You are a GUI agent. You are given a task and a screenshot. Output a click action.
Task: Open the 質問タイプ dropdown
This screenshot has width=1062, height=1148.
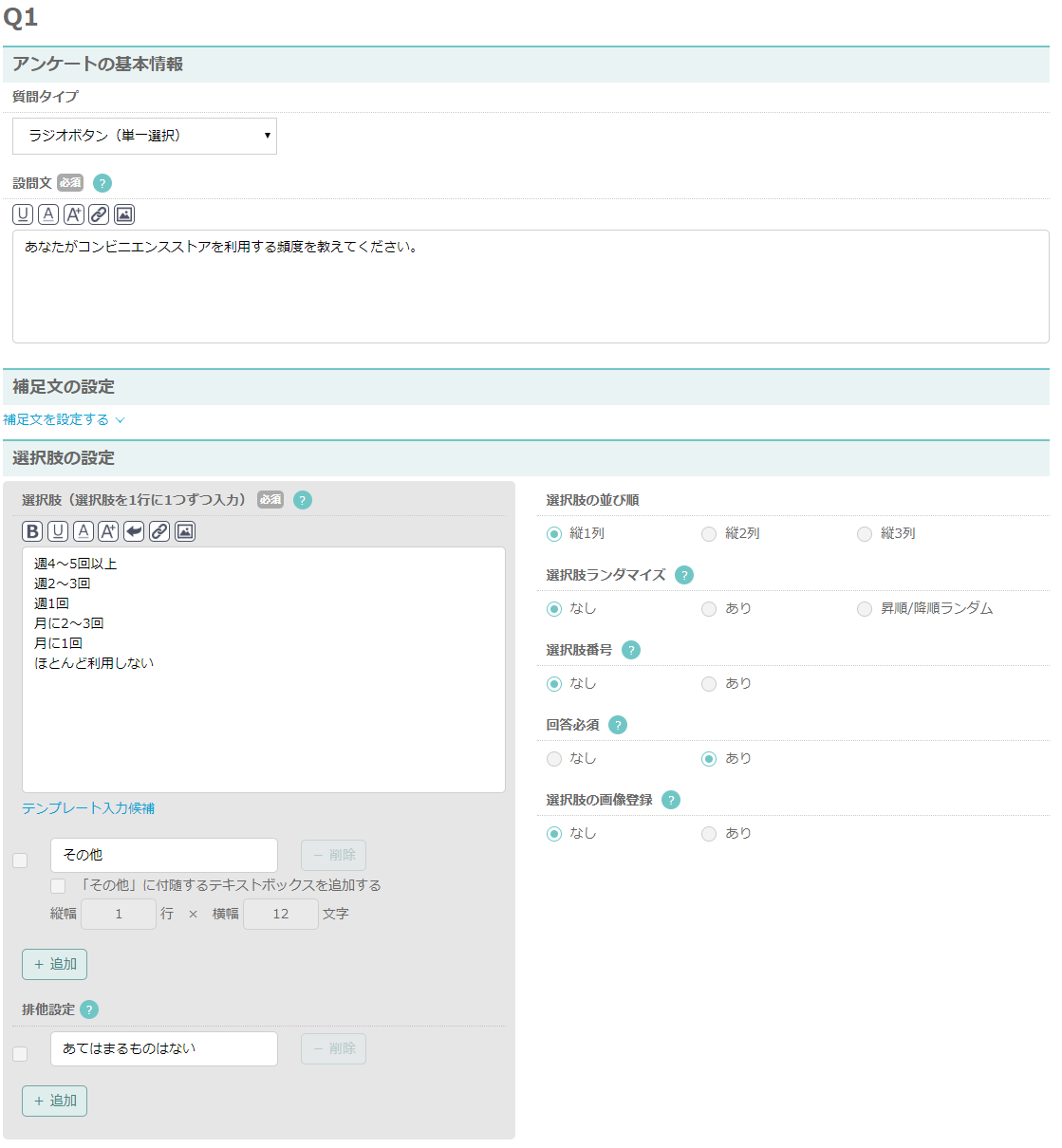(x=144, y=136)
